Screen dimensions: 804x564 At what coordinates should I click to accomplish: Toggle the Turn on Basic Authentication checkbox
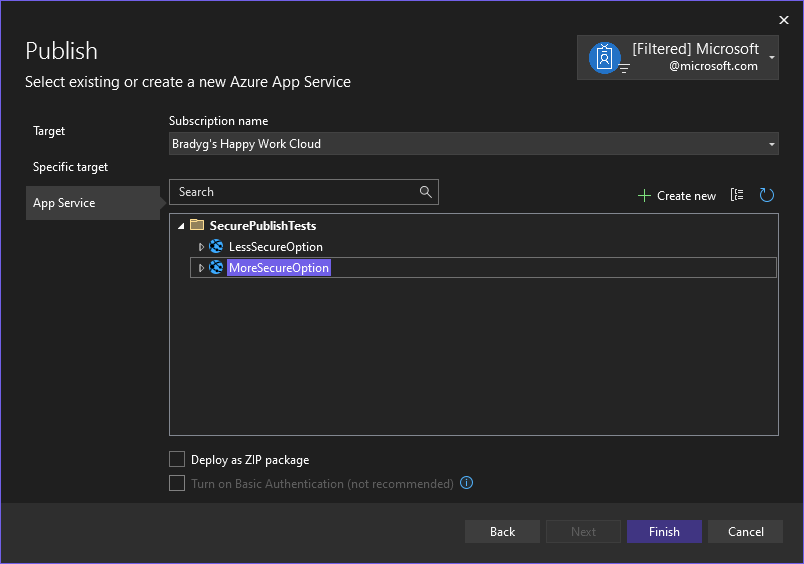pos(177,483)
